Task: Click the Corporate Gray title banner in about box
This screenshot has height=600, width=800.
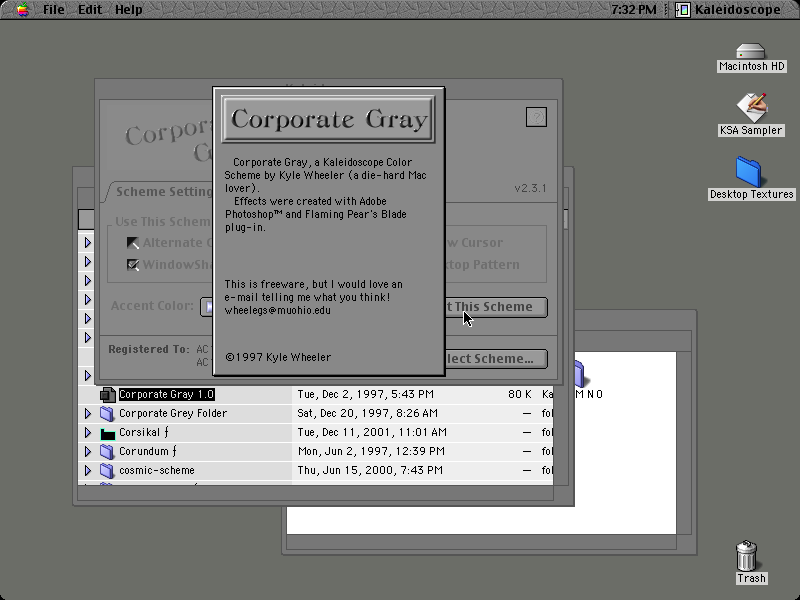Action: (x=329, y=119)
